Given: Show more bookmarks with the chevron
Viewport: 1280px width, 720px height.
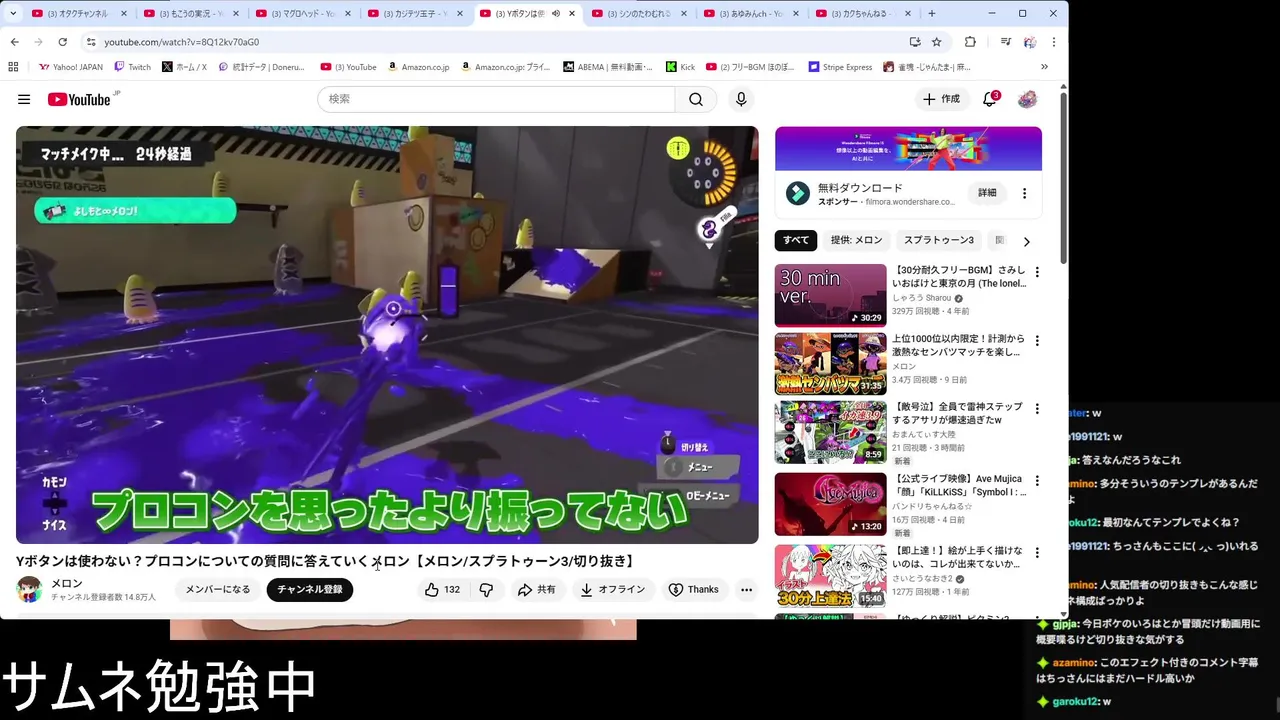Looking at the screenshot, I should click(x=1044, y=67).
